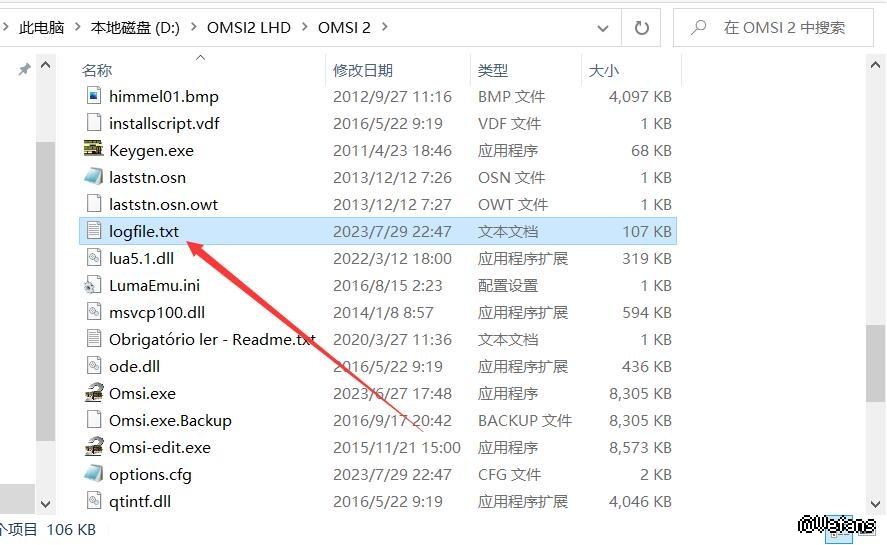The width and height of the screenshot is (887, 545).
Task: Click the file list scrollbar up arrow
Action: [875, 65]
